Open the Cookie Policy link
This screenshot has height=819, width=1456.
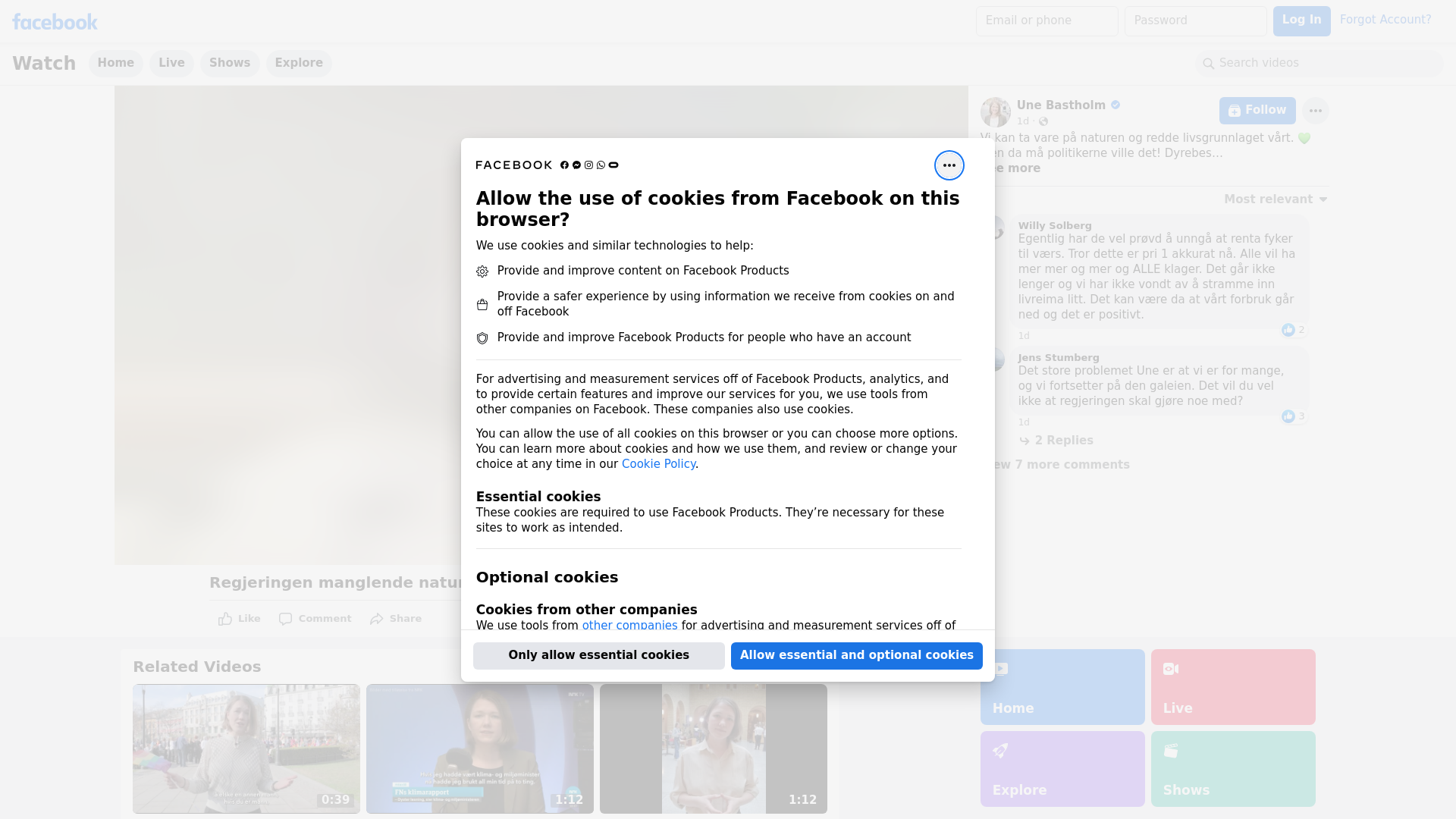click(658, 464)
